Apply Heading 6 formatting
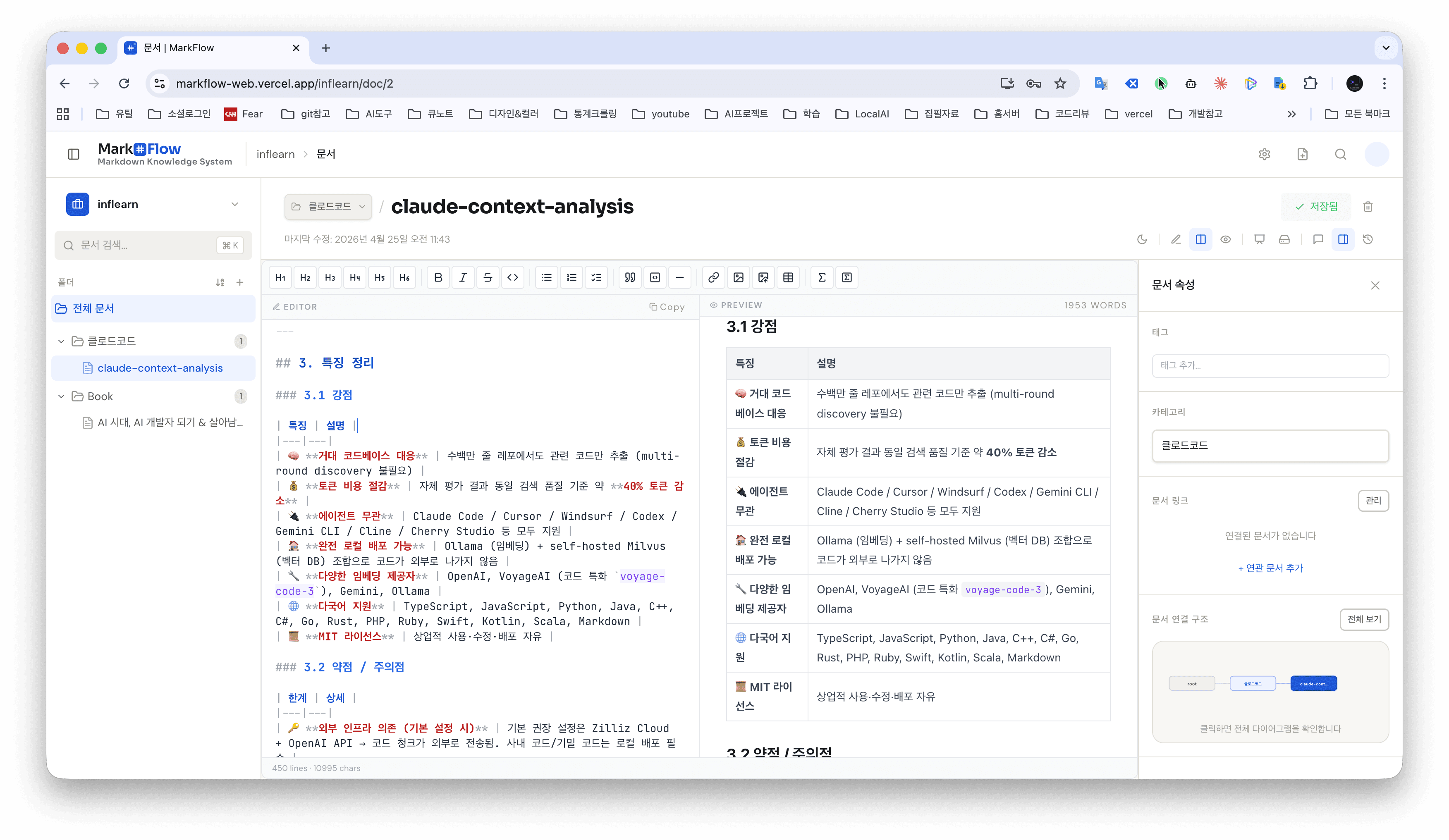 point(404,278)
